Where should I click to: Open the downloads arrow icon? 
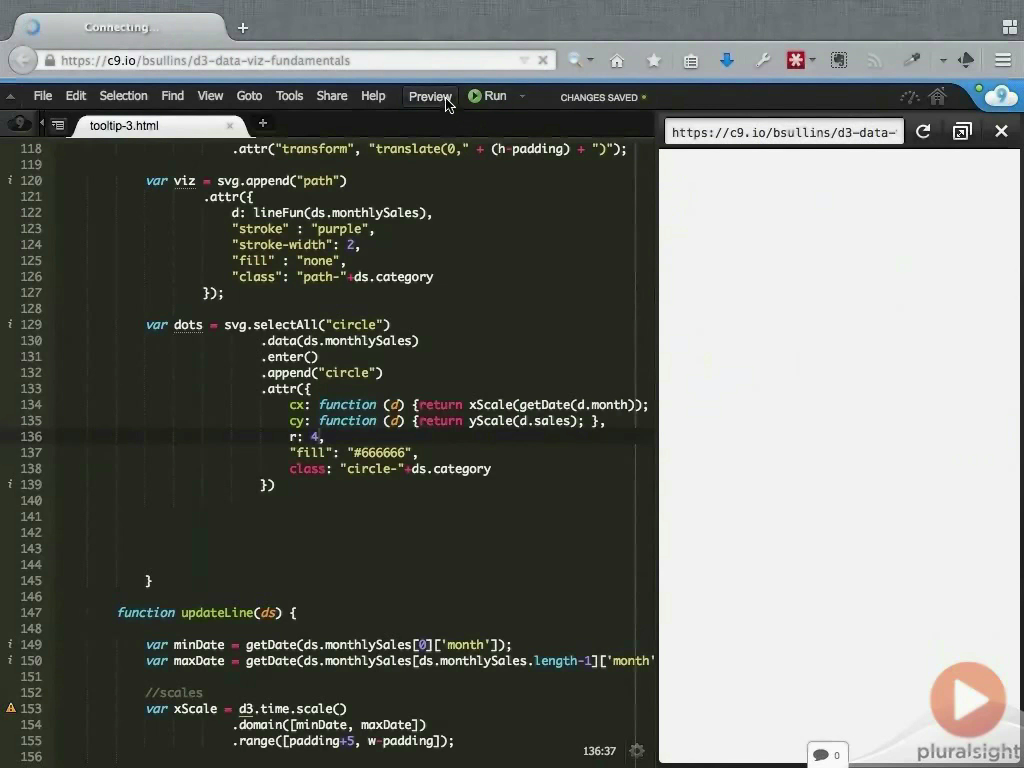[x=726, y=61]
